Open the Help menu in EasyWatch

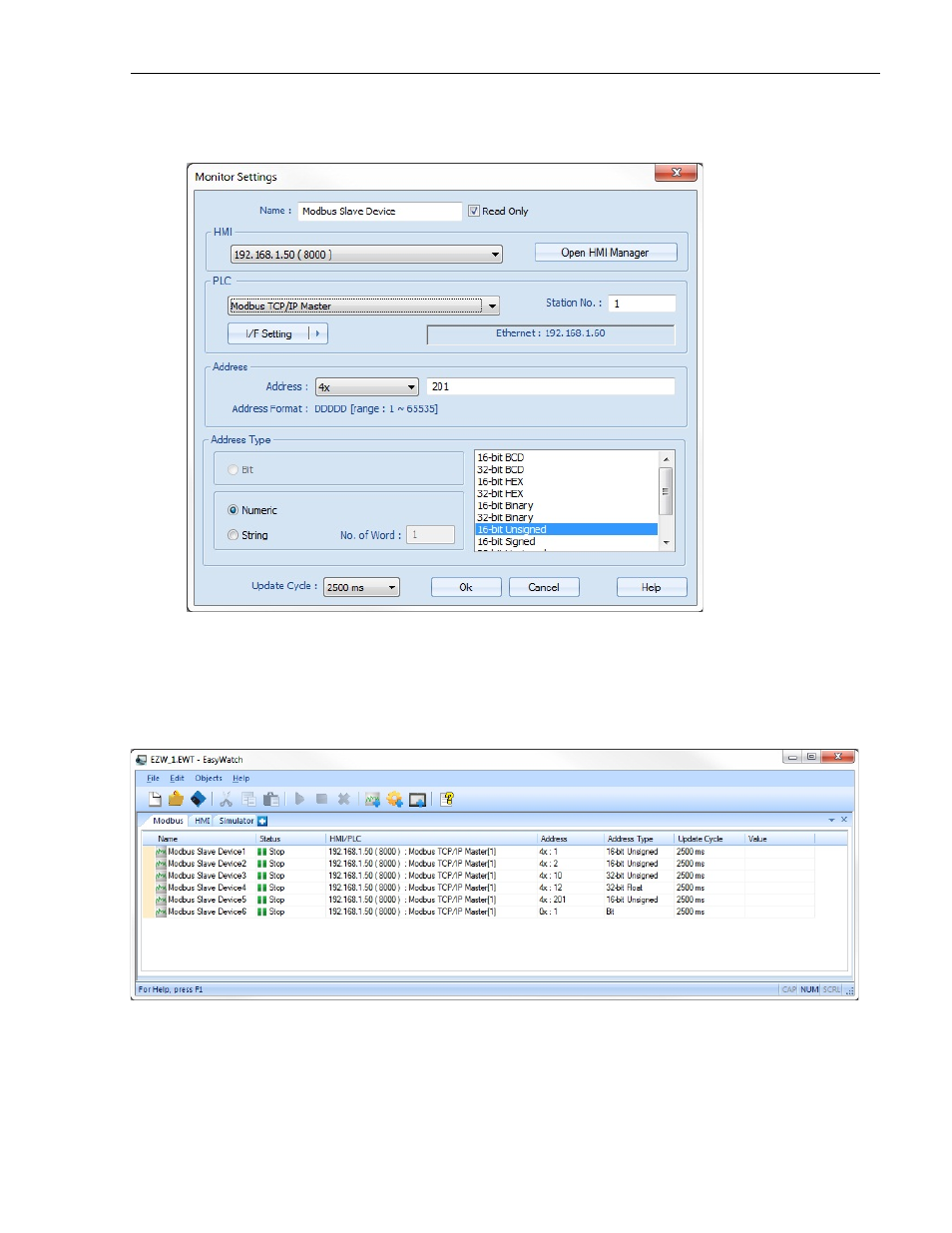(241, 778)
